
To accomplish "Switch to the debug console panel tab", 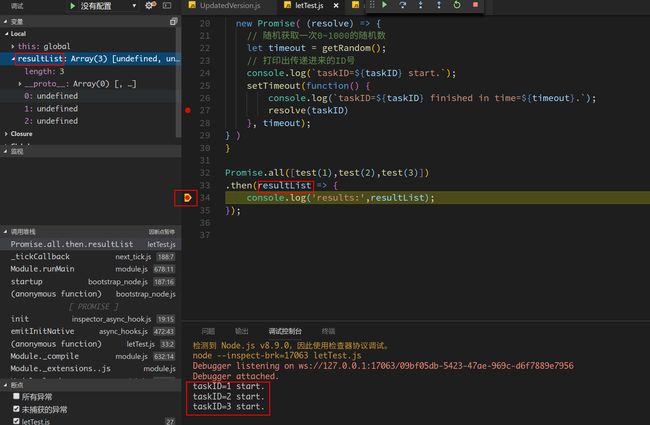I will pyautogui.click(x=285, y=331).
